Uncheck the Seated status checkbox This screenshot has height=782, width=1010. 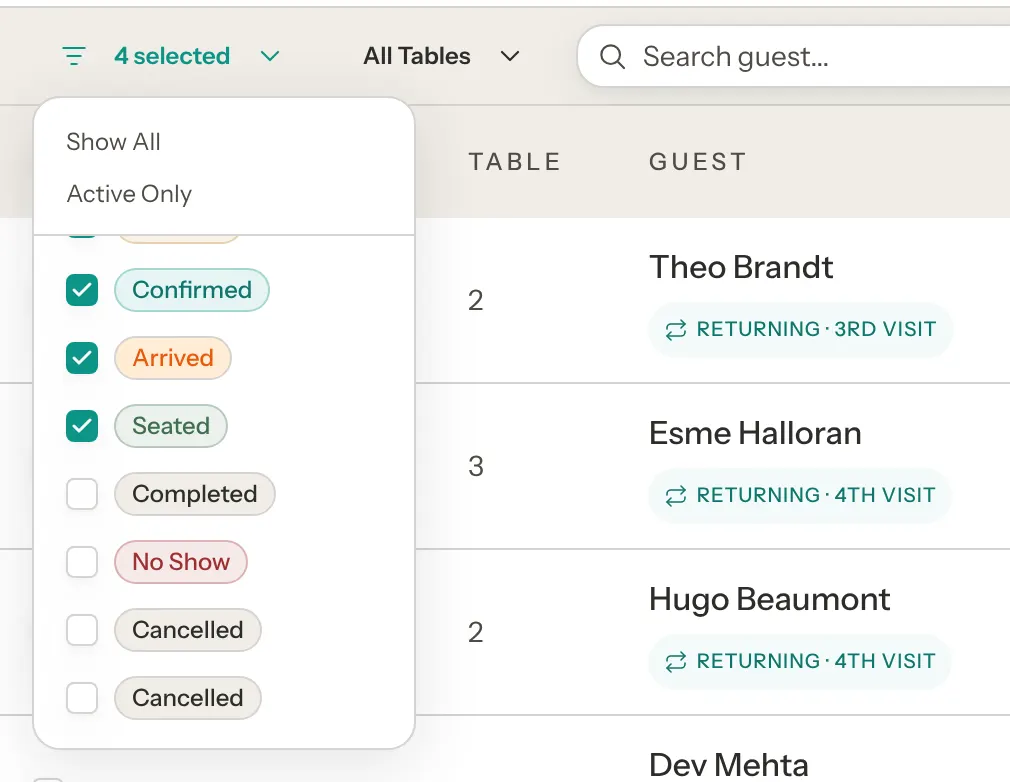click(x=82, y=426)
